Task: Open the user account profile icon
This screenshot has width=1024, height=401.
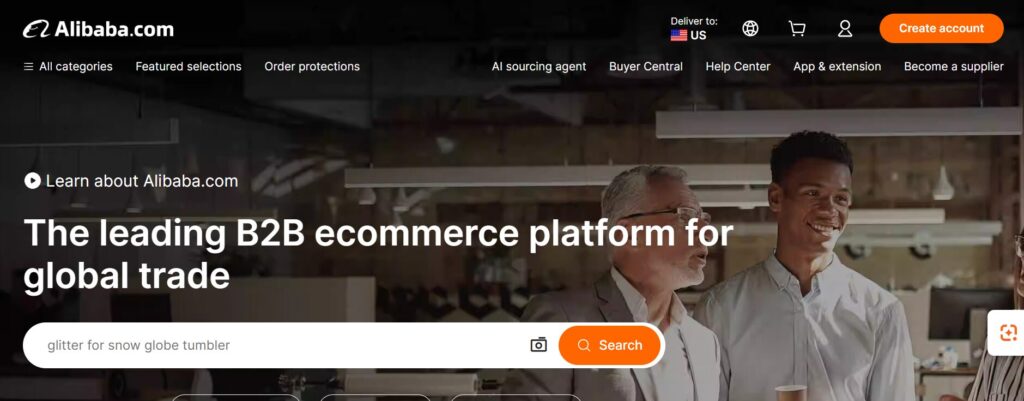Action: coord(845,29)
